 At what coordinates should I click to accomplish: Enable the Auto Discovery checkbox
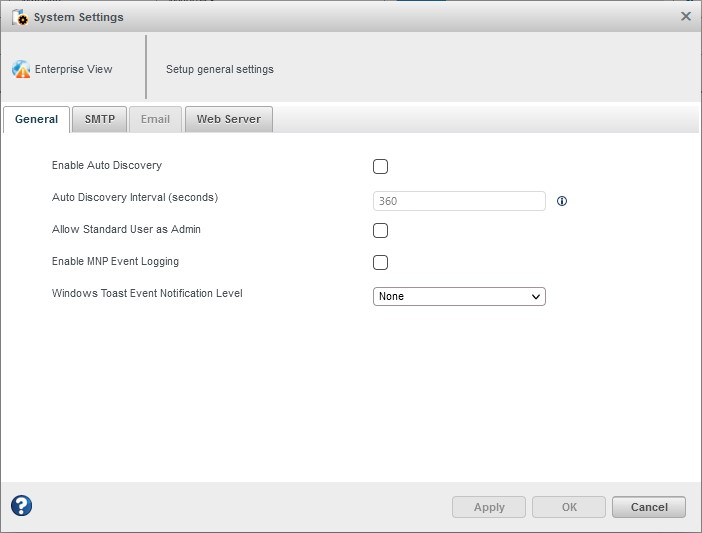[380, 167]
